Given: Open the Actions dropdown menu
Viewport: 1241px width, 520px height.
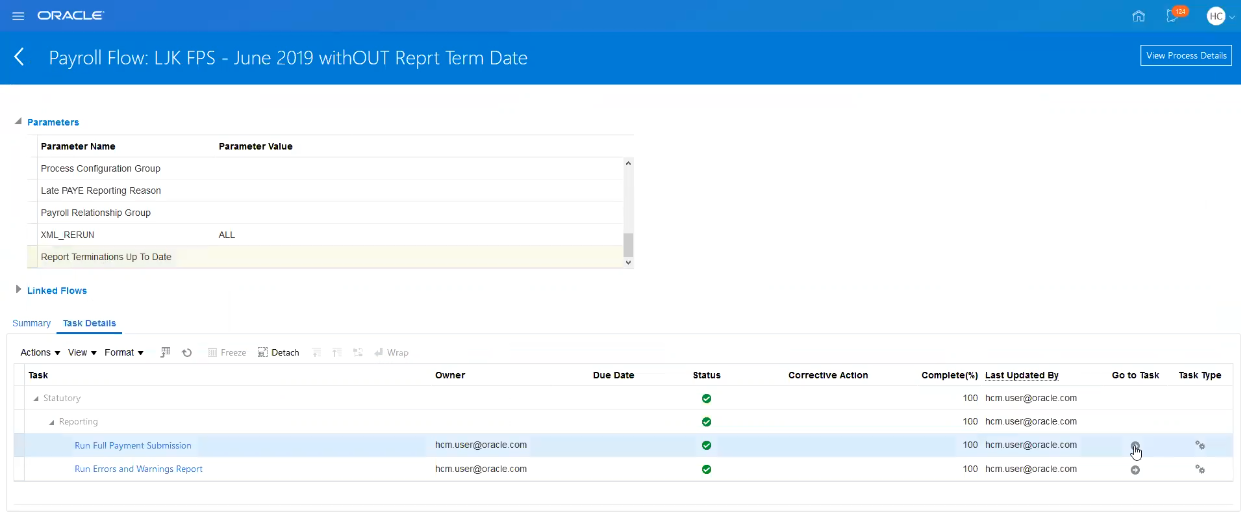Looking at the screenshot, I should (40, 353).
